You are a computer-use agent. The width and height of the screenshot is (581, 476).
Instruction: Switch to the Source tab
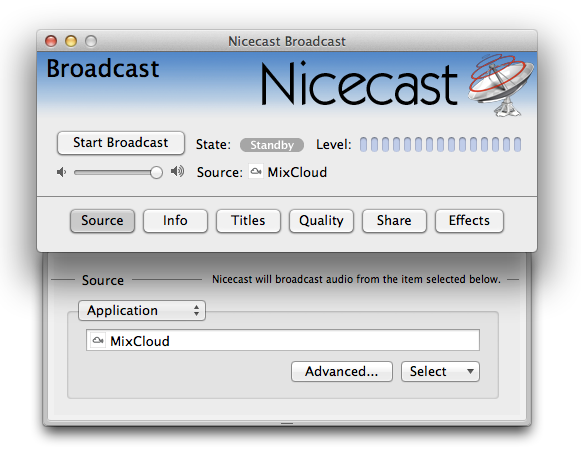pos(102,221)
